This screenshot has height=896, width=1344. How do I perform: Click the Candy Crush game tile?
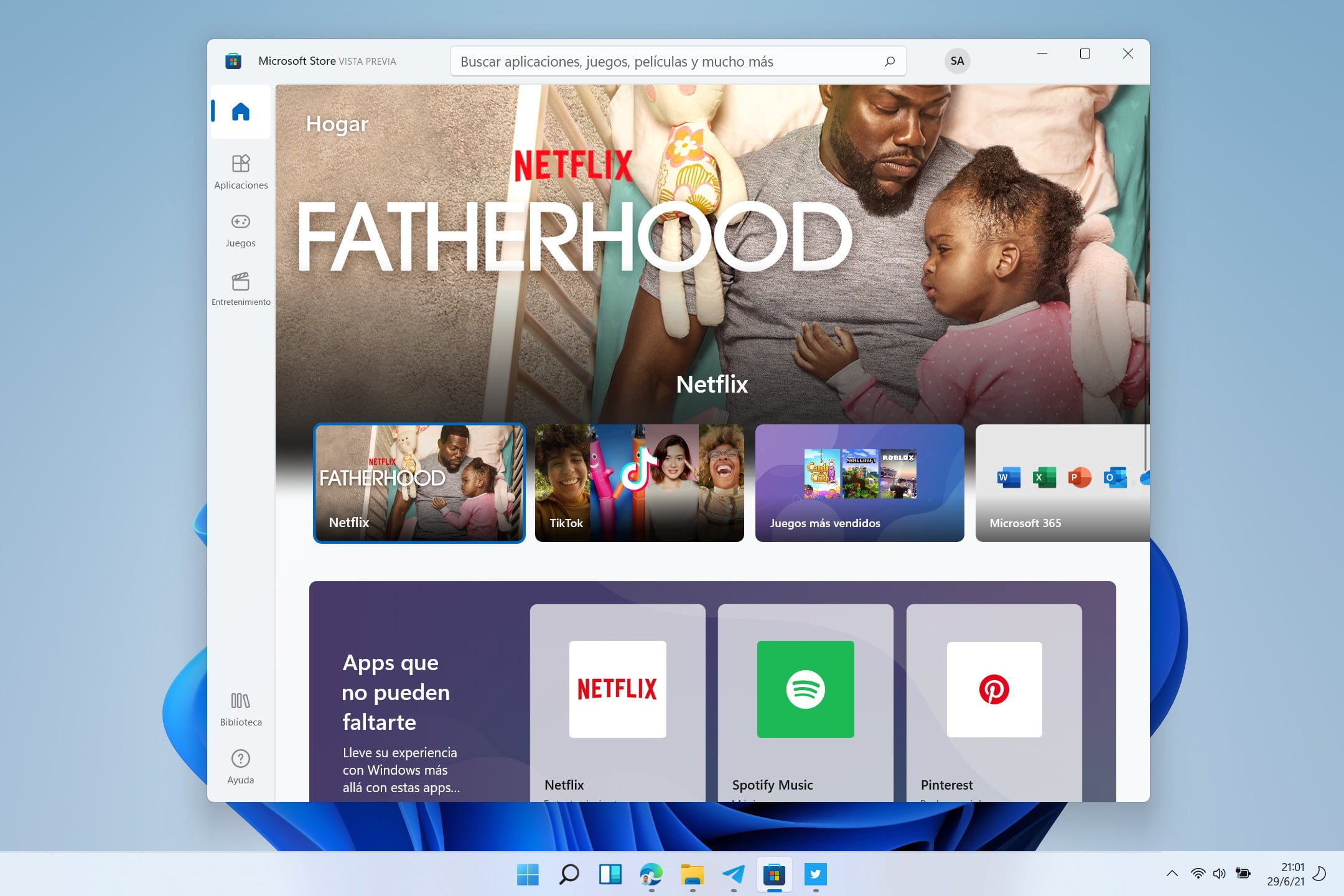tap(822, 474)
